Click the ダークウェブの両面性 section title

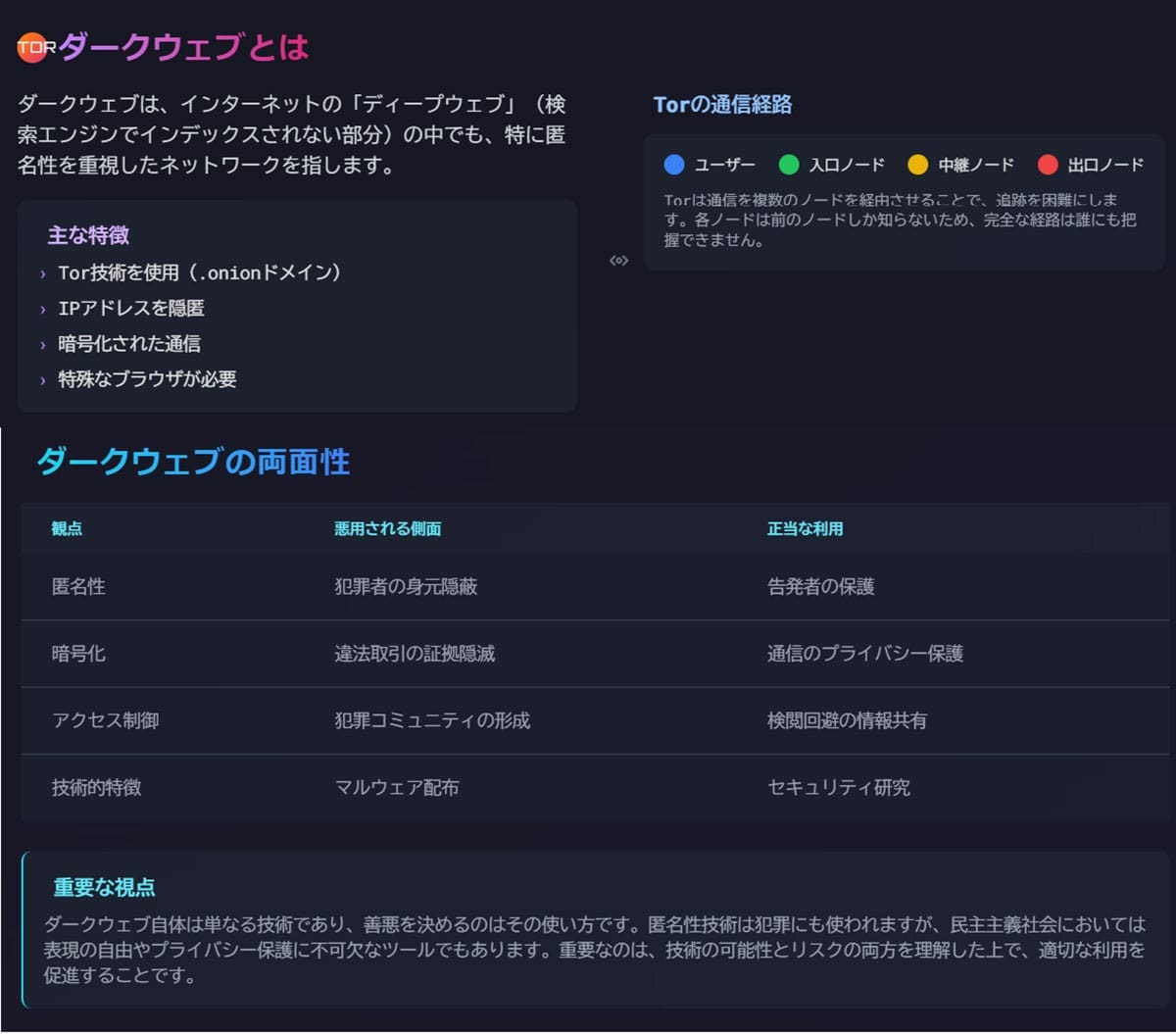[193, 462]
